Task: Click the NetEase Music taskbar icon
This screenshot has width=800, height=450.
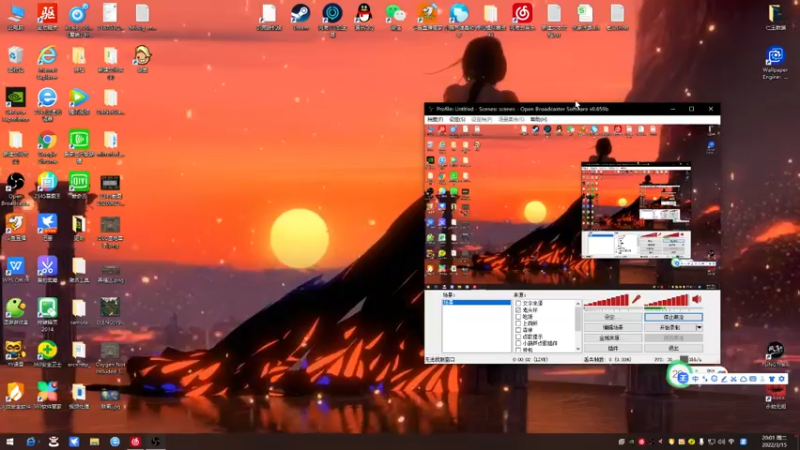Action: [135, 441]
